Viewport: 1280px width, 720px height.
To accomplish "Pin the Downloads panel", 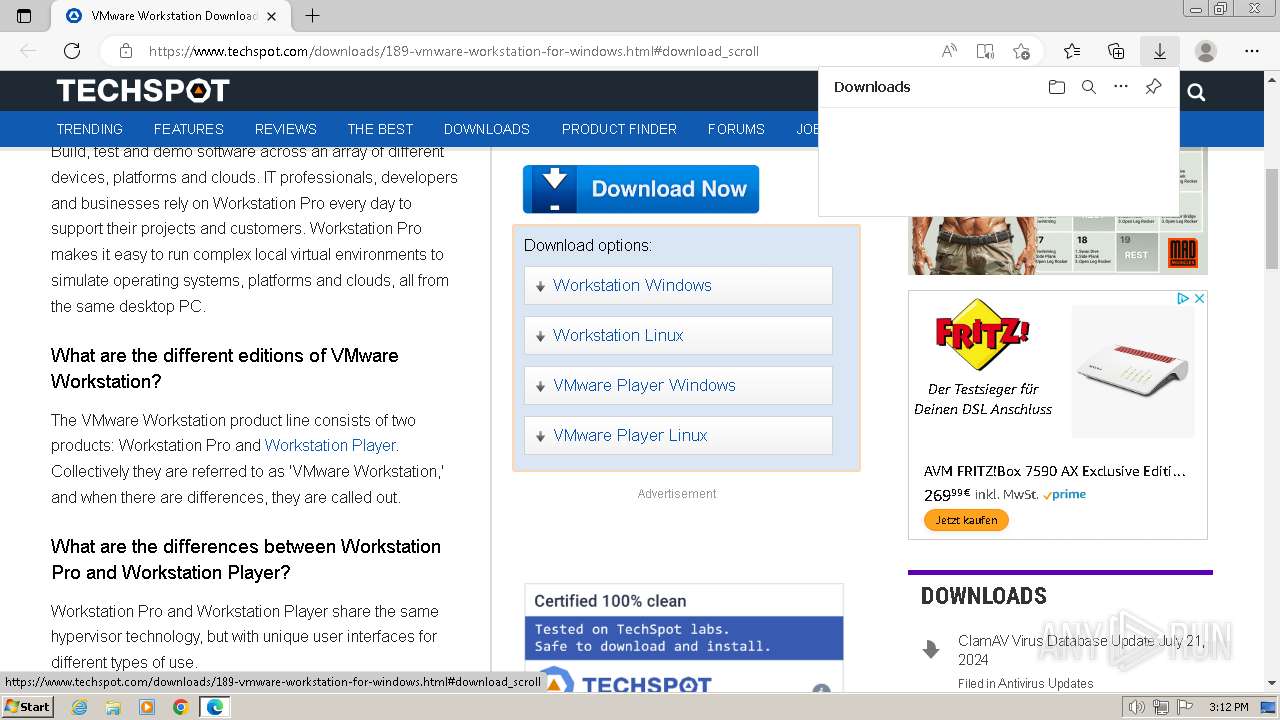I will click(x=1153, y=87).
